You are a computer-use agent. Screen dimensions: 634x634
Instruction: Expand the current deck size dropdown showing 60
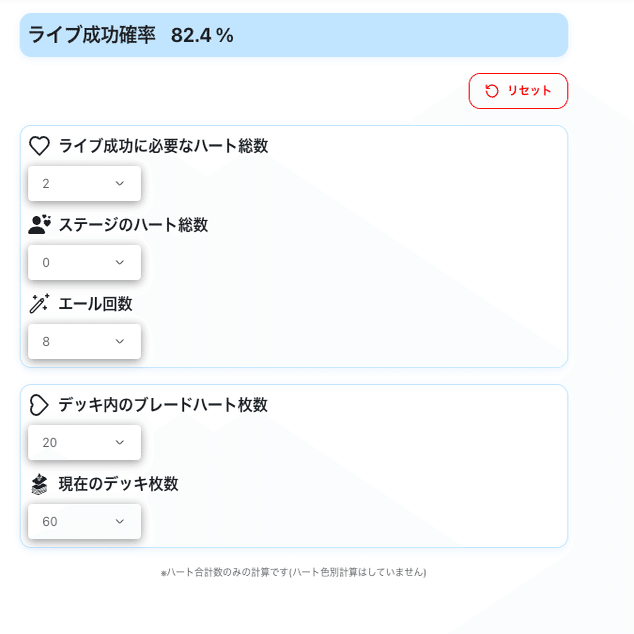(x=84, y=521)
